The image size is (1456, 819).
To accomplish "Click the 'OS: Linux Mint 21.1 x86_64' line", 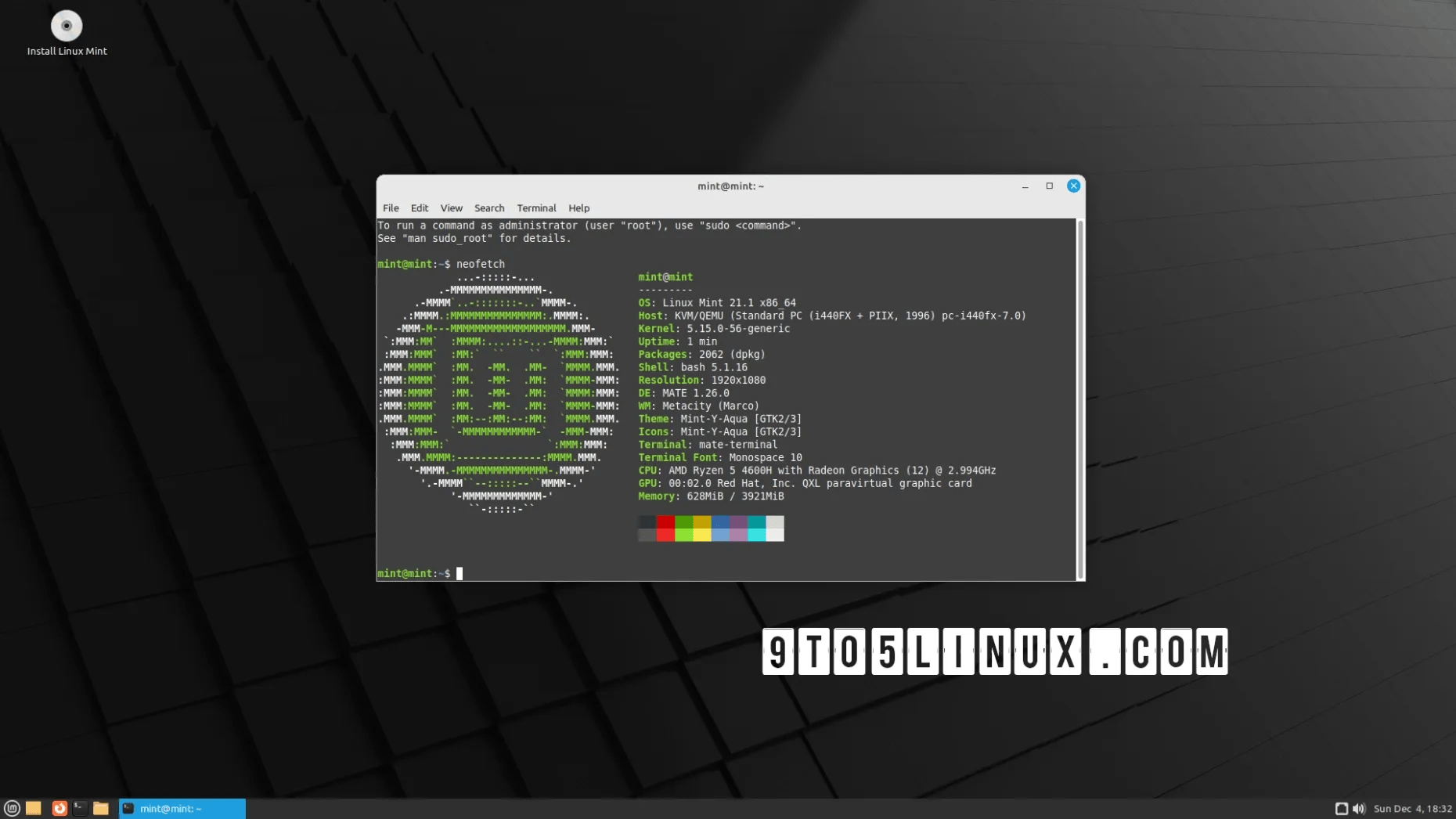I will (716, 302).
